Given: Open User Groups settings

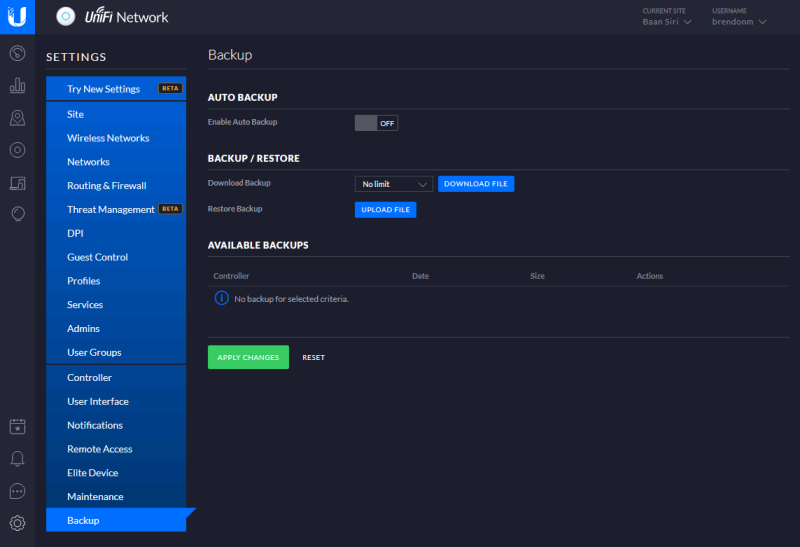Looking at the screenshot, I should tap(116, 353).
